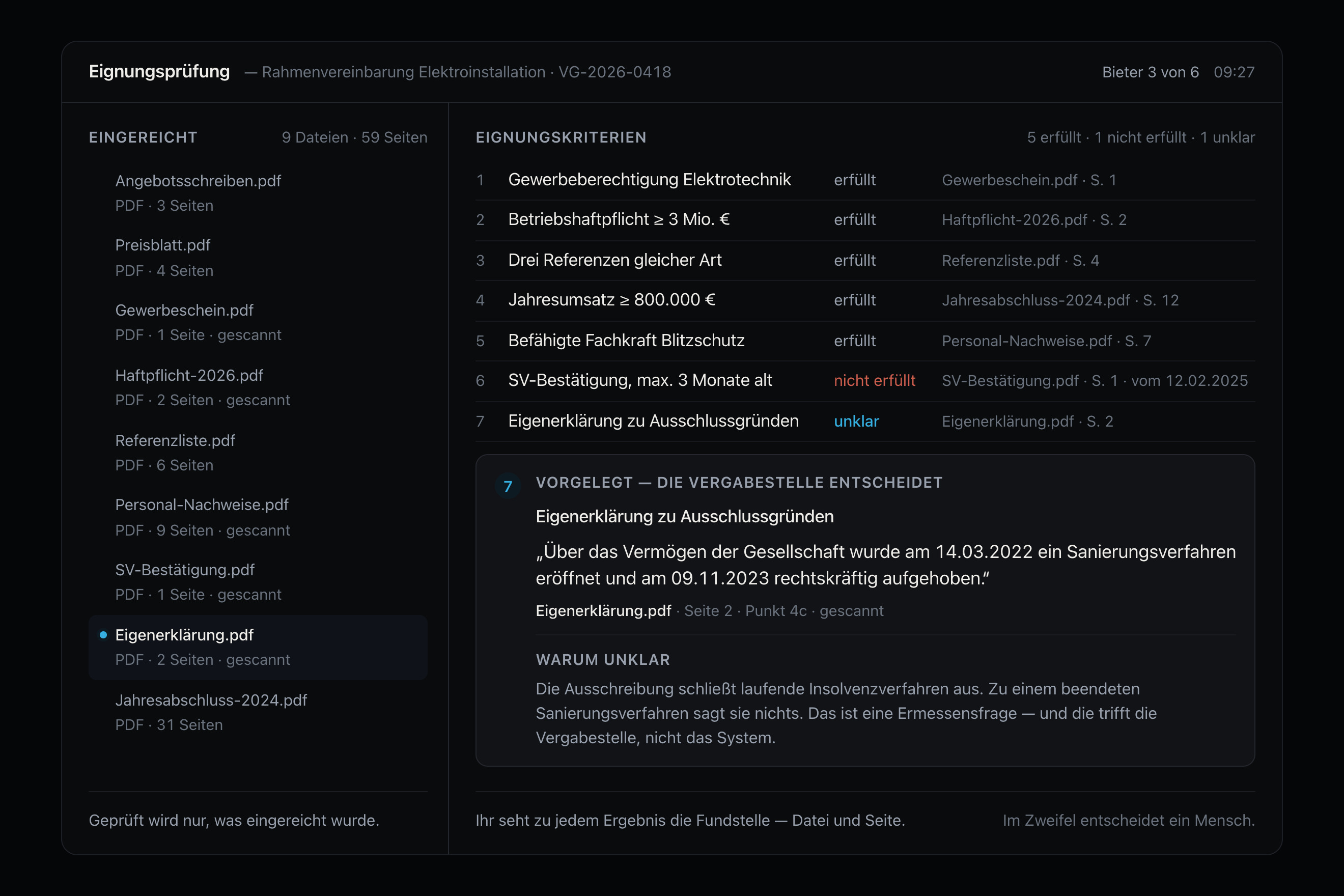Open source SV-Bestätigung.pdf · S. 1 · vom 12.02.2025
Screen dimensions: 1344x896
1094,381
